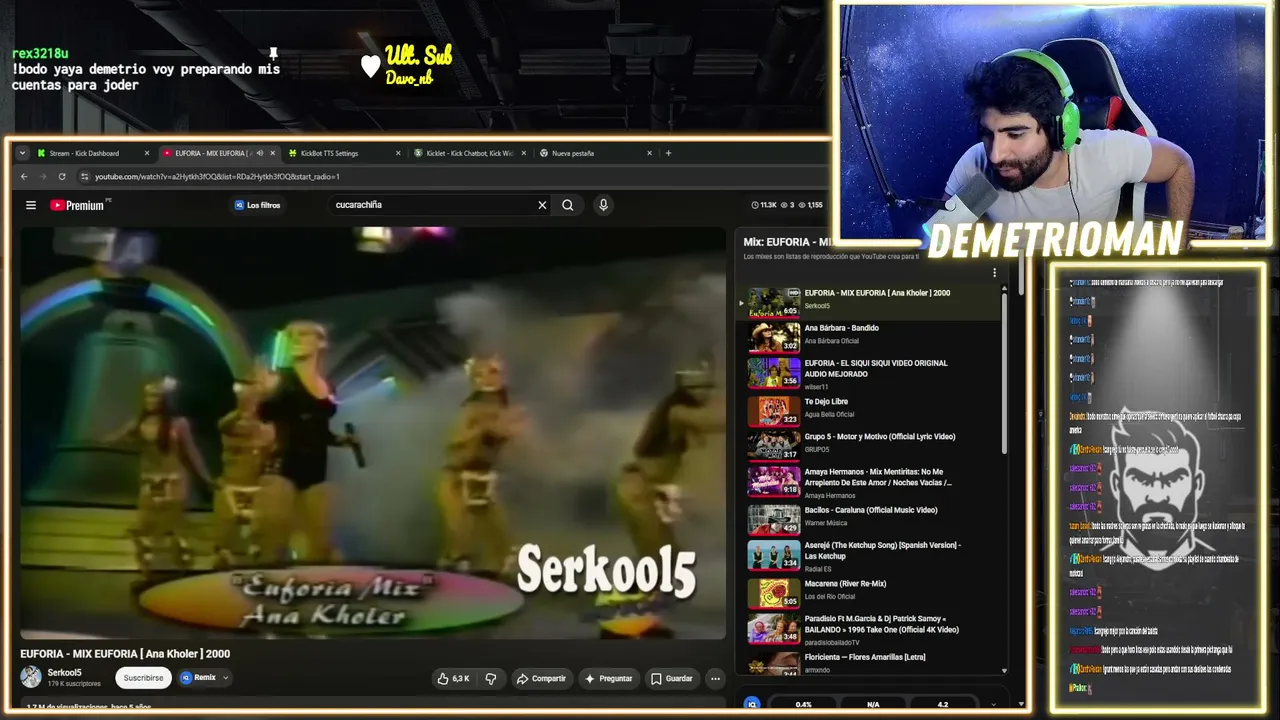Close the Kicklet tab
1280x720 pixels.
click(524, 153)
